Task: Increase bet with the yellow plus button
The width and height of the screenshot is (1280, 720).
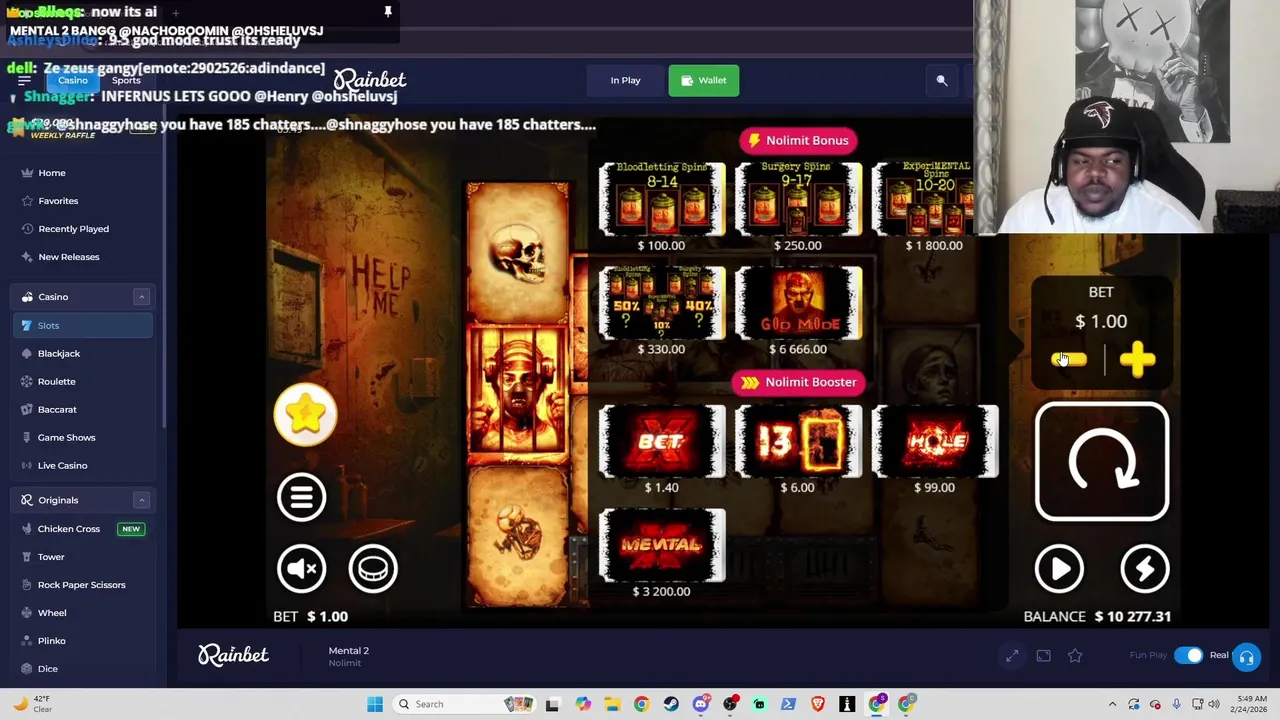Action: click(x=1138, y=360)
